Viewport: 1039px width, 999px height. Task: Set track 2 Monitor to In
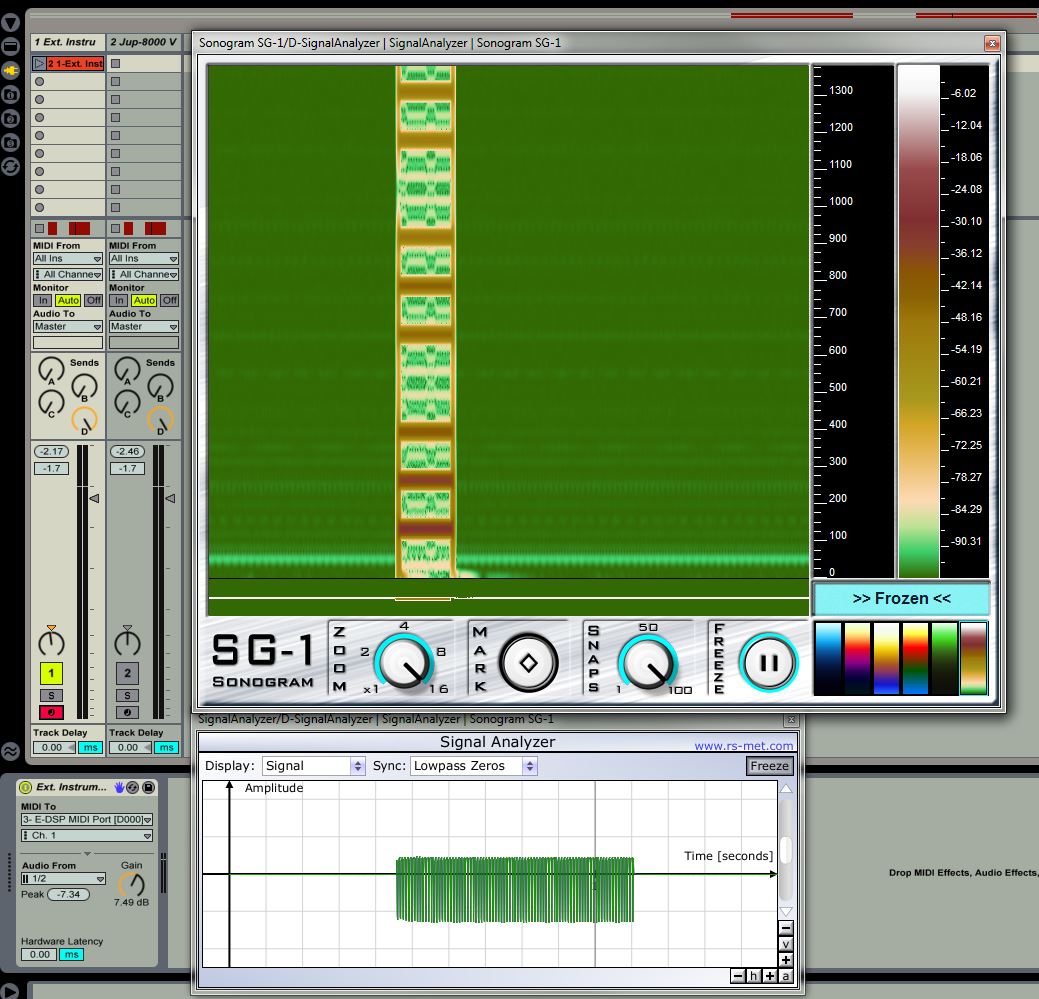tap(119, 300)
